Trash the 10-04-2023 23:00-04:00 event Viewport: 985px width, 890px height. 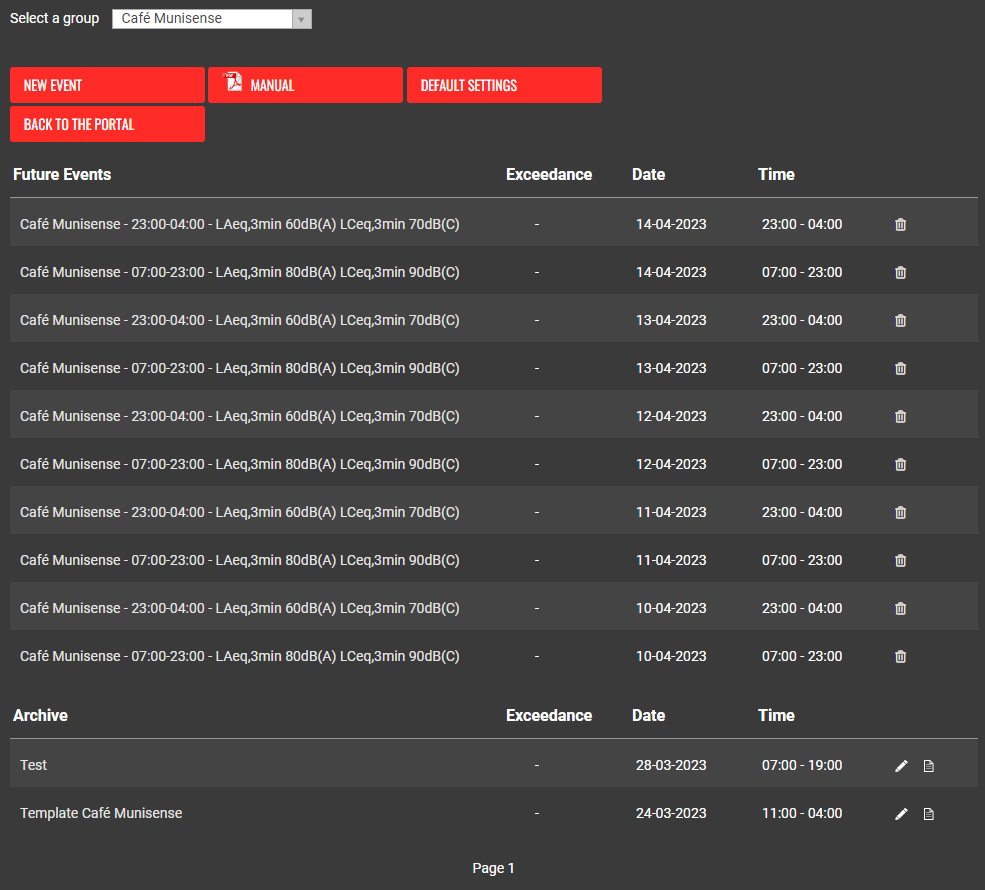[900, 609]
